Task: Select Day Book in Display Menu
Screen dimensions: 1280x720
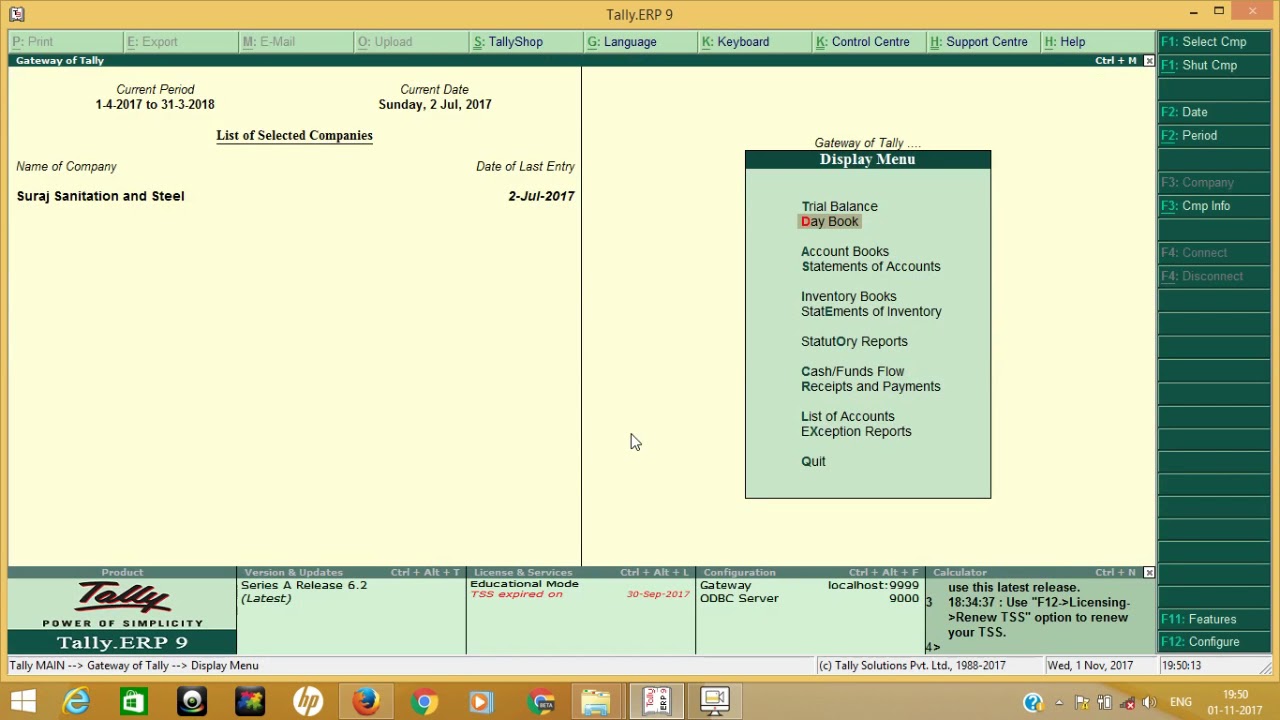Action: [x=829, y=221]
